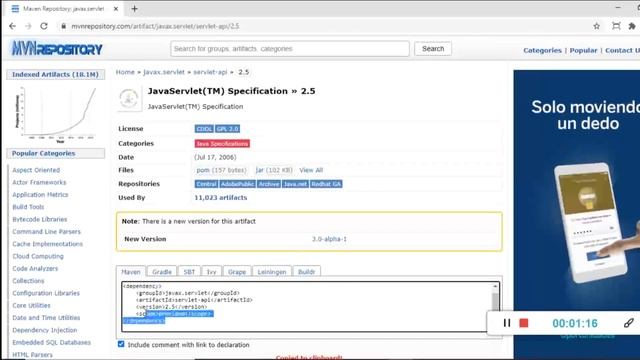This screenshot has width=640, height=360.
Task: Bookmark this page with the star icon
Action: (596, 26)
